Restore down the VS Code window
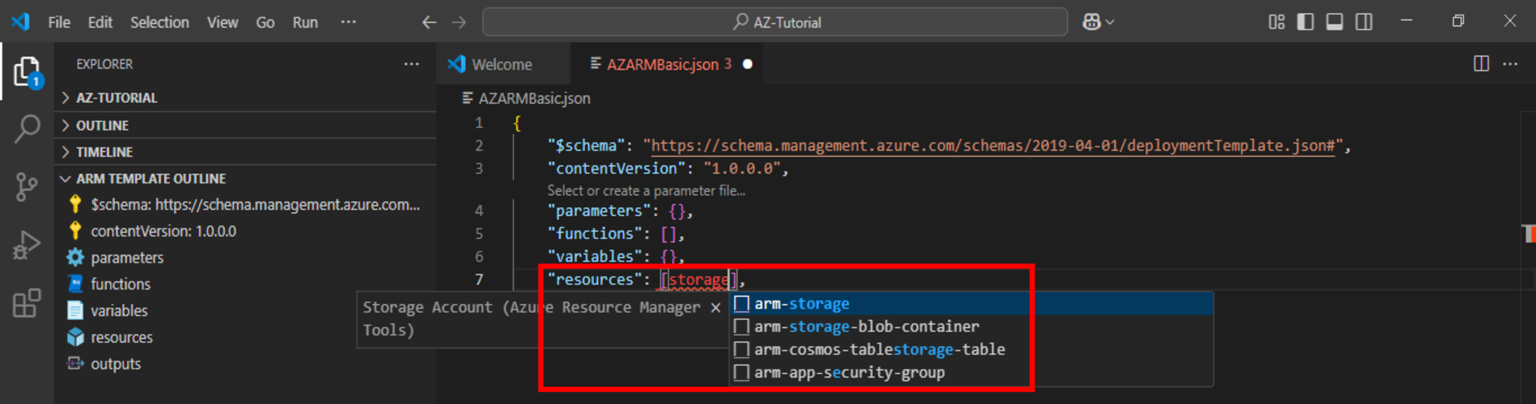 (x=1458, y=22)
